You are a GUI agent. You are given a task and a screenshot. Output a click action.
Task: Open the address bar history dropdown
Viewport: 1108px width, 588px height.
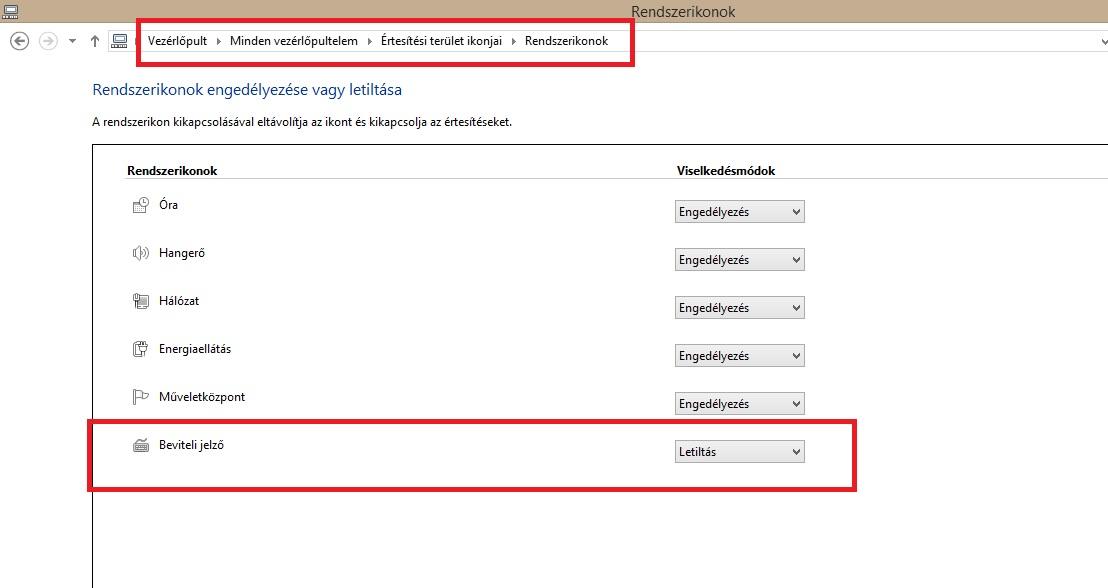(1102, 42)
